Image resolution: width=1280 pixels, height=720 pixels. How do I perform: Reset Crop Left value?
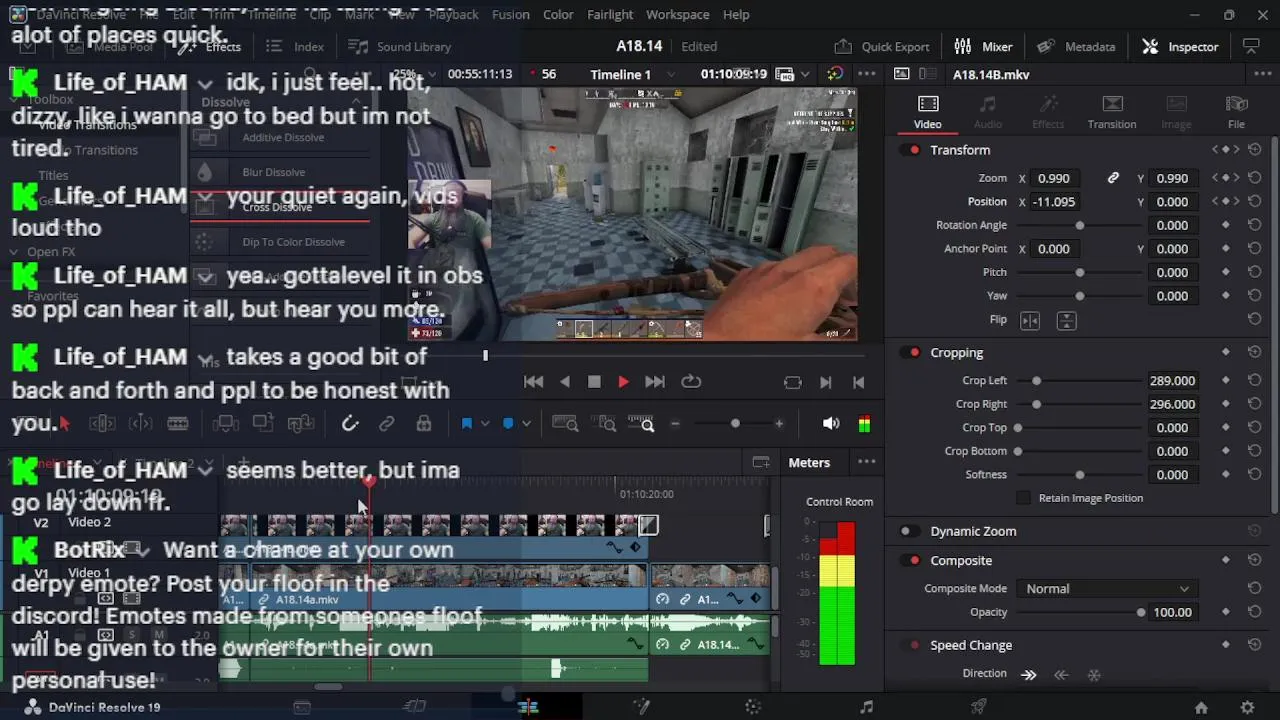pos(1254,381)
